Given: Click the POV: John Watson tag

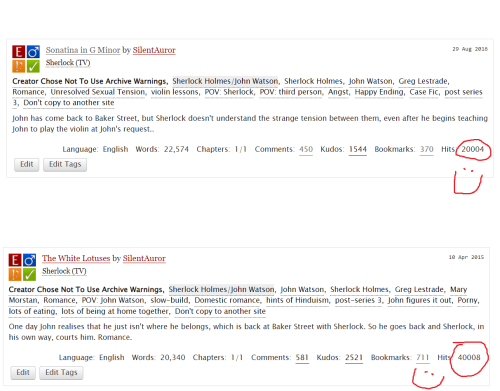Looking at the screenshot, I should coord(113,300).
